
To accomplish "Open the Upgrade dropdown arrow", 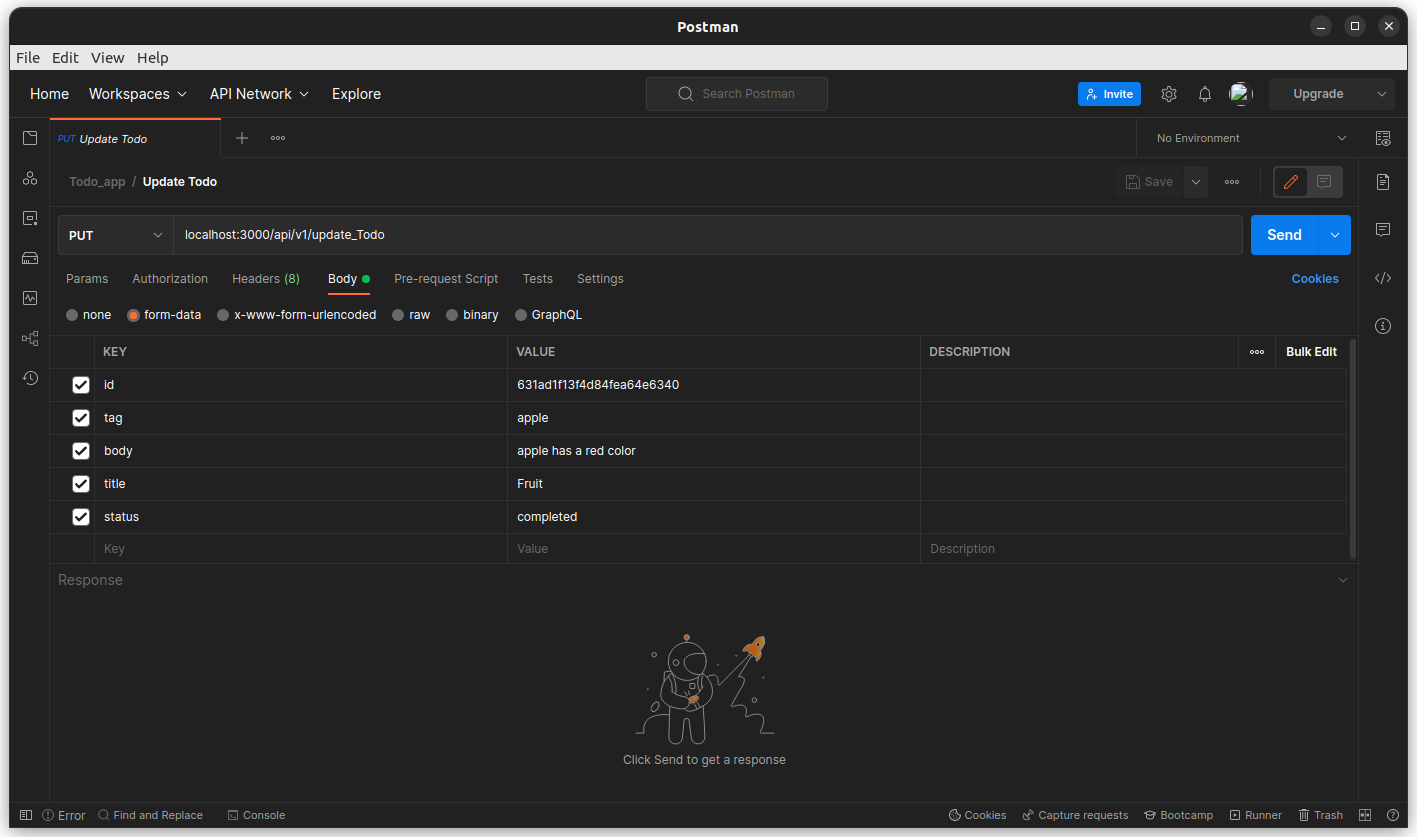I will click(1382, 94).
